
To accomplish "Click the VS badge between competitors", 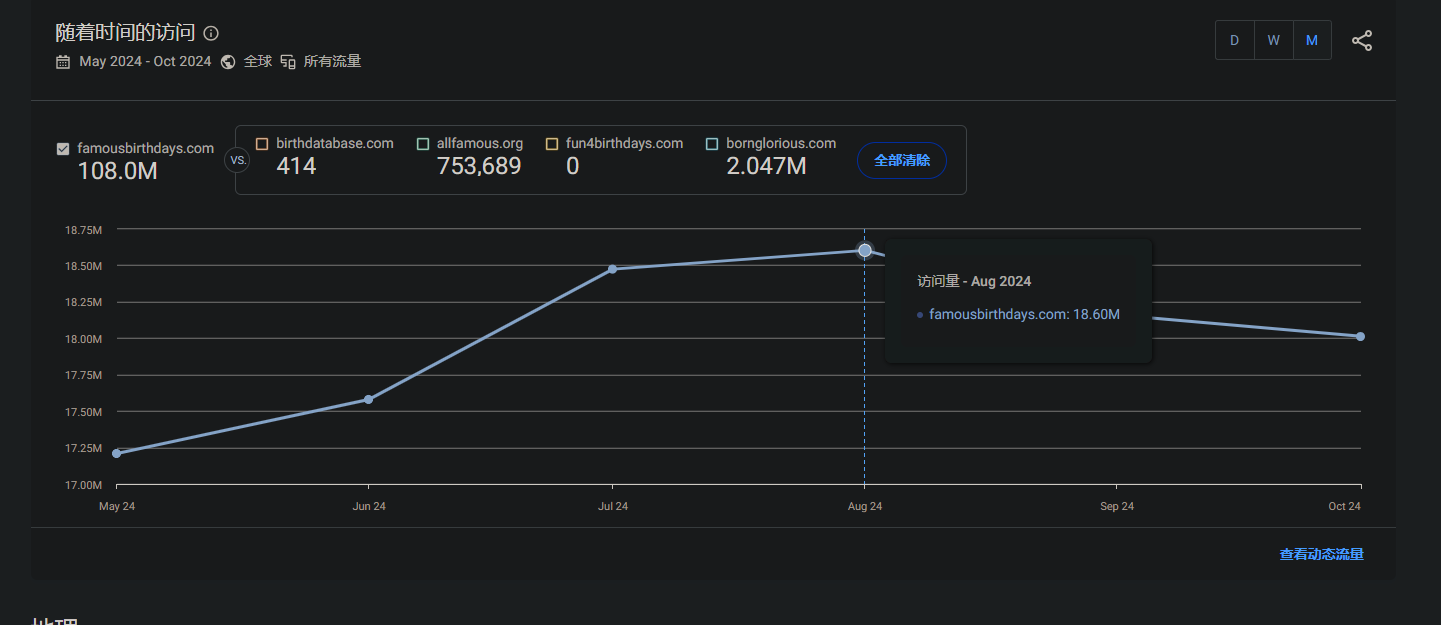I will tap(238, 160).
